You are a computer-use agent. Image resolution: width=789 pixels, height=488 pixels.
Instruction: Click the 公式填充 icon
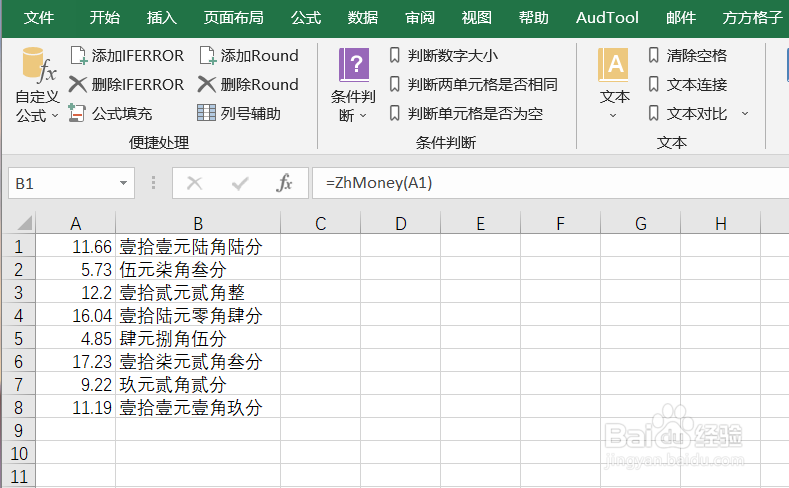(76, 113)
